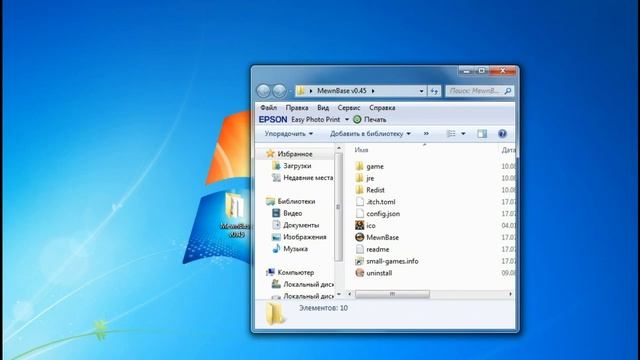This screenshot has height=360, width=640.
Task: Click the small-games.info shortcut icon
Action: coord(359,261)
